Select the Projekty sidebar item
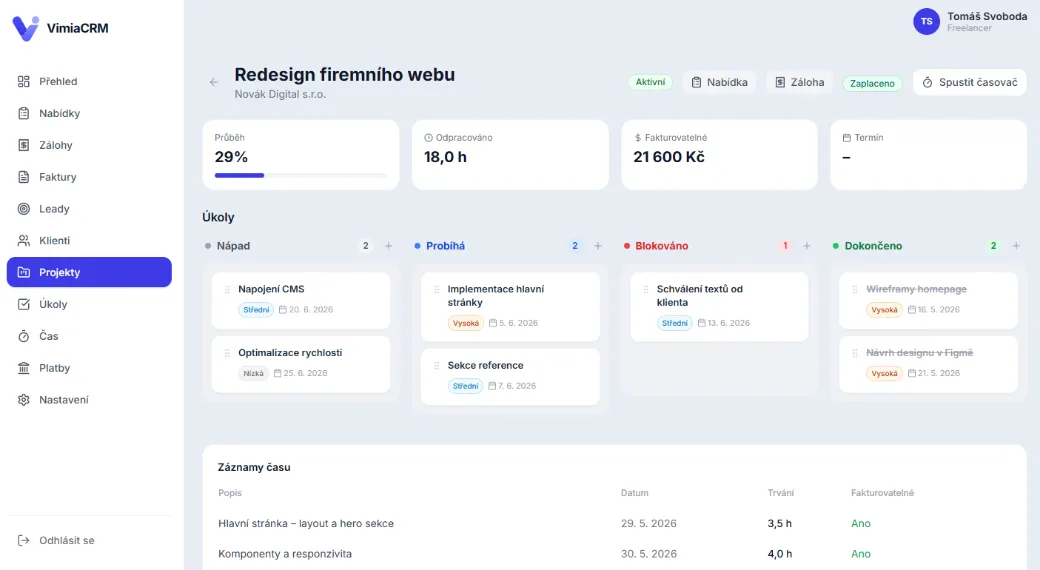Viewport: 1040px width, 570px height. pyautogui.click(x=89, y=272)
